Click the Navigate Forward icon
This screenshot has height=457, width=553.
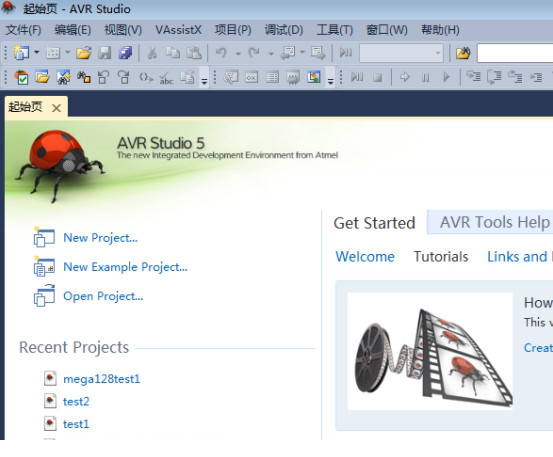pos(318,53)
